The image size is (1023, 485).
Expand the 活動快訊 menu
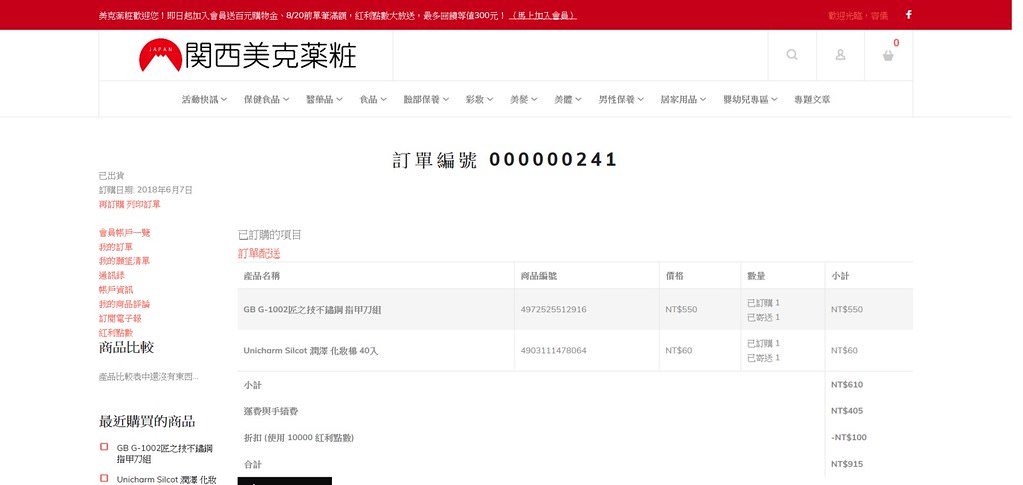(x=204, y=99)
